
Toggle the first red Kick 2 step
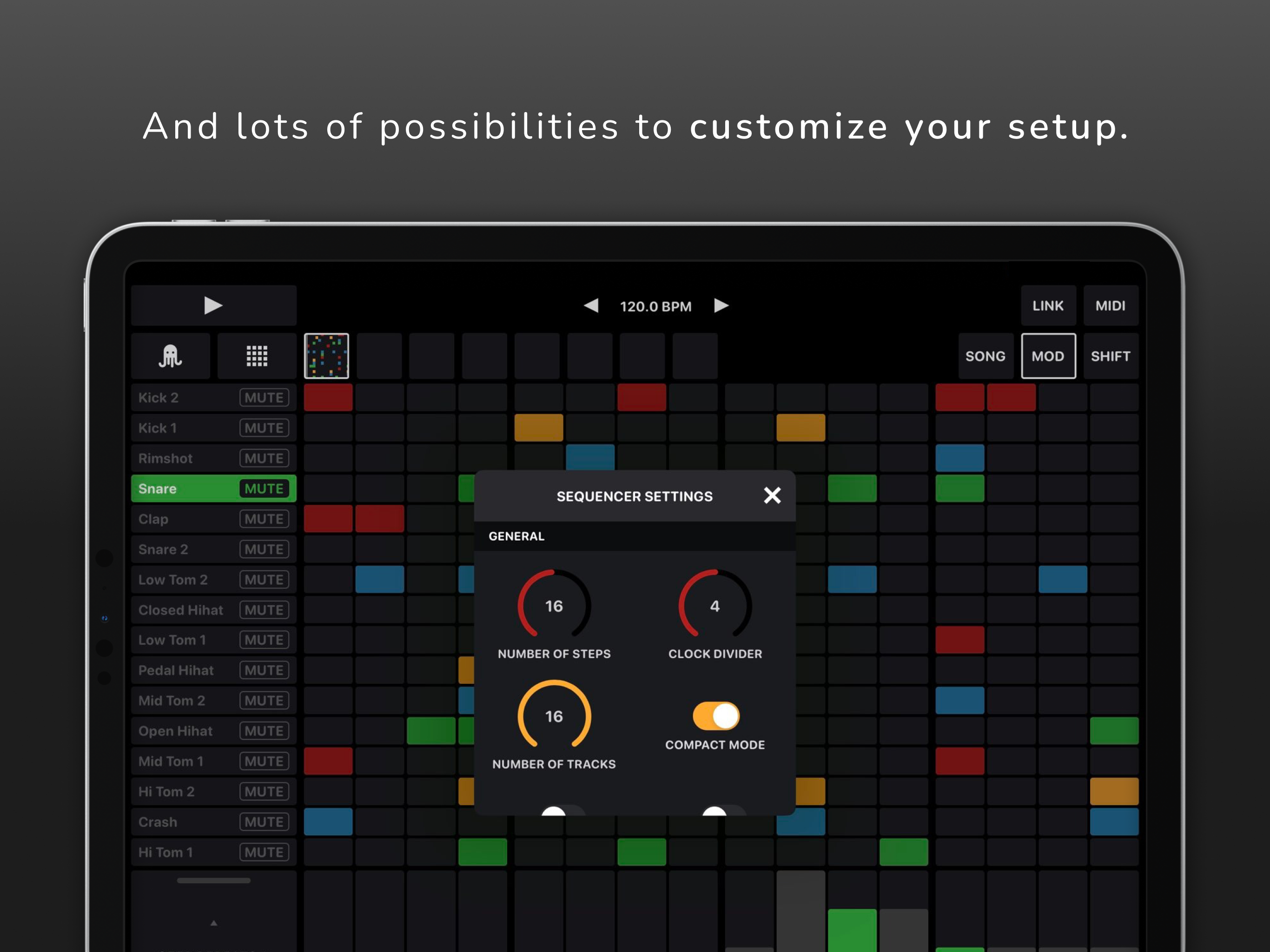328,397
